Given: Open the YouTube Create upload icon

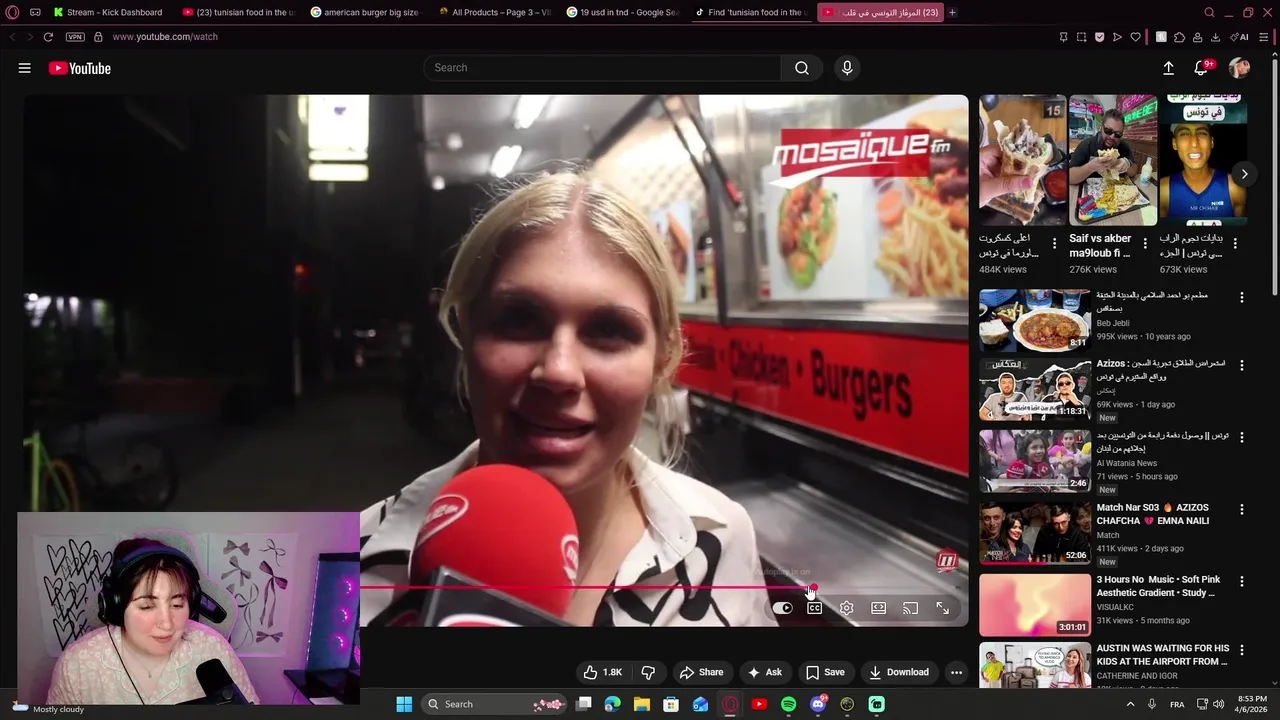Looking at the screenshot, I should (x=1168, y=68).
